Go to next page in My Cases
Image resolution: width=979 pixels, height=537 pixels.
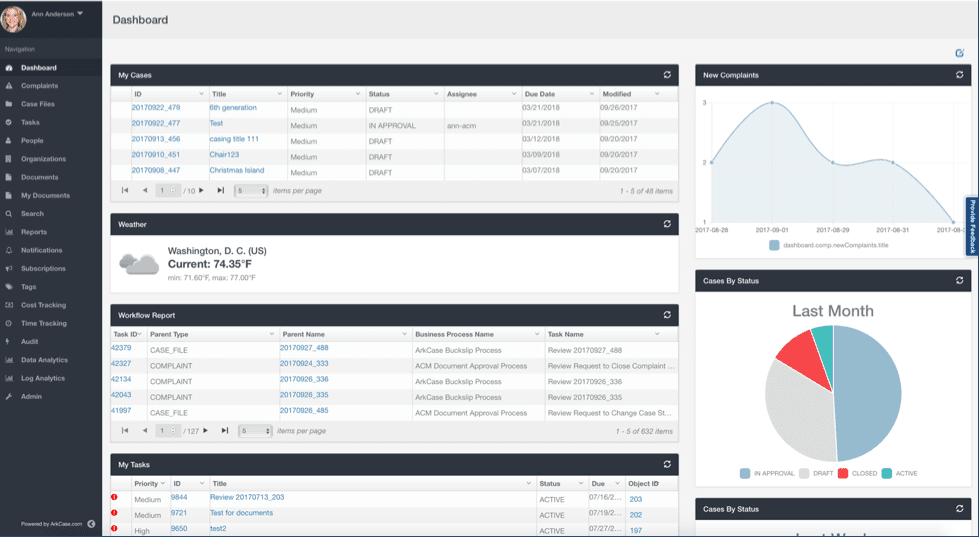point(201,190)
